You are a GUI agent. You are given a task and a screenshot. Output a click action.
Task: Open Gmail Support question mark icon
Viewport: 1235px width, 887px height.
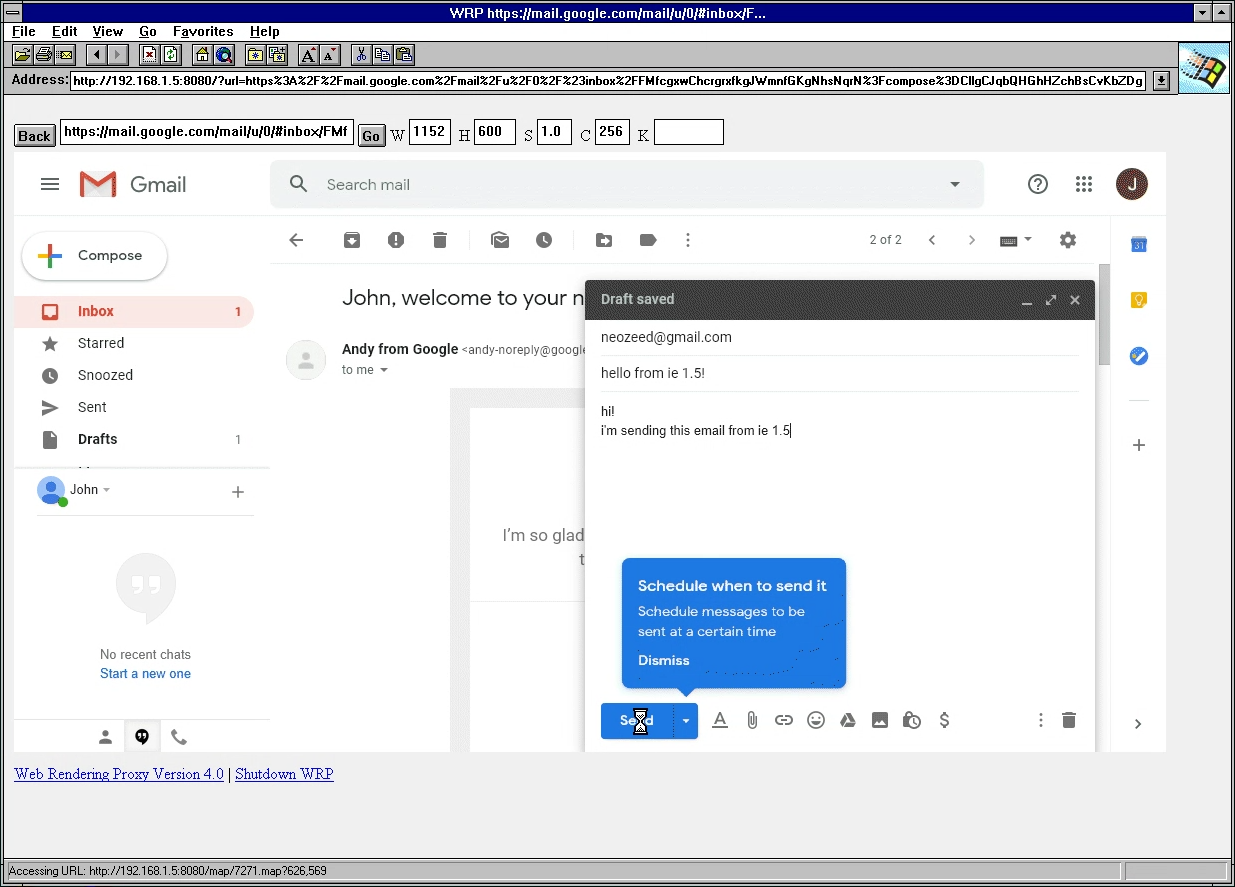pyautogui.click(x=1038, y=184)
